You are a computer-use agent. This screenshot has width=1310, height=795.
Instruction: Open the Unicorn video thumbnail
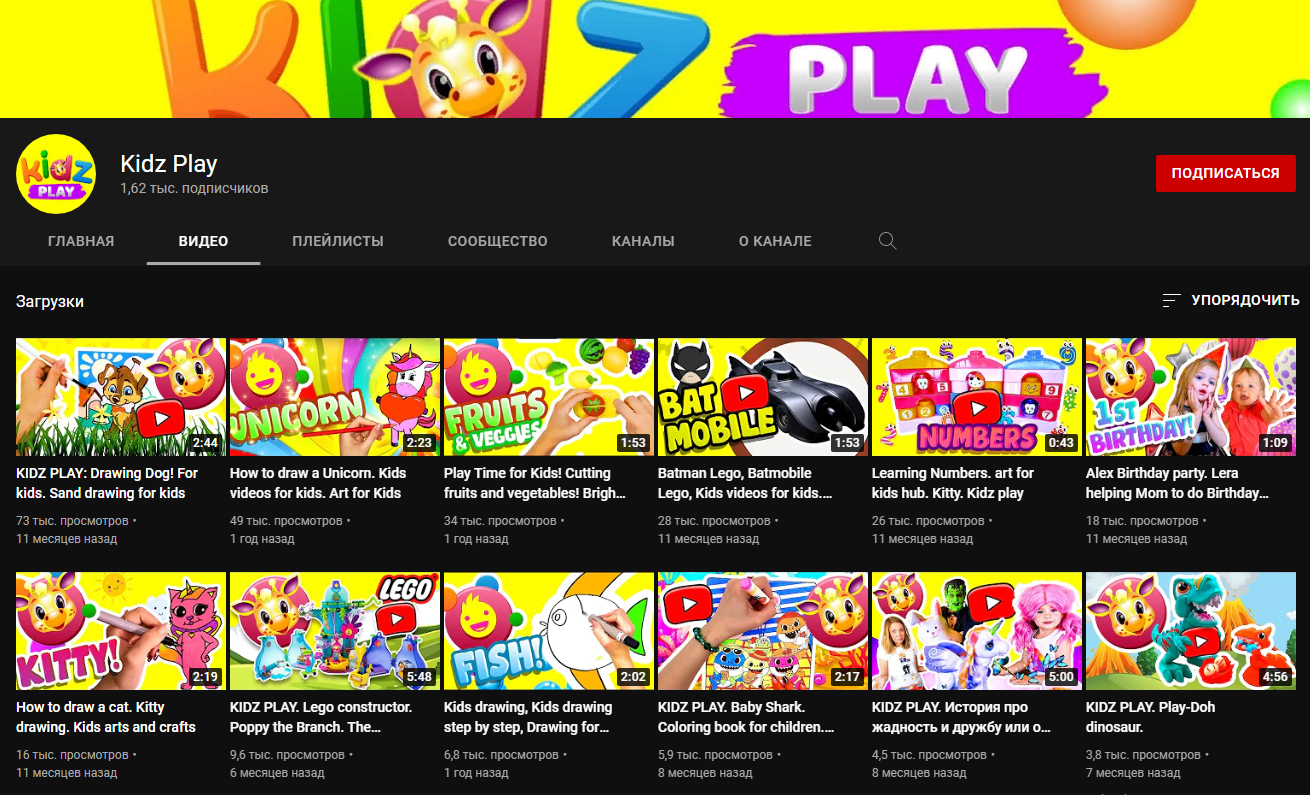point(335,397)
